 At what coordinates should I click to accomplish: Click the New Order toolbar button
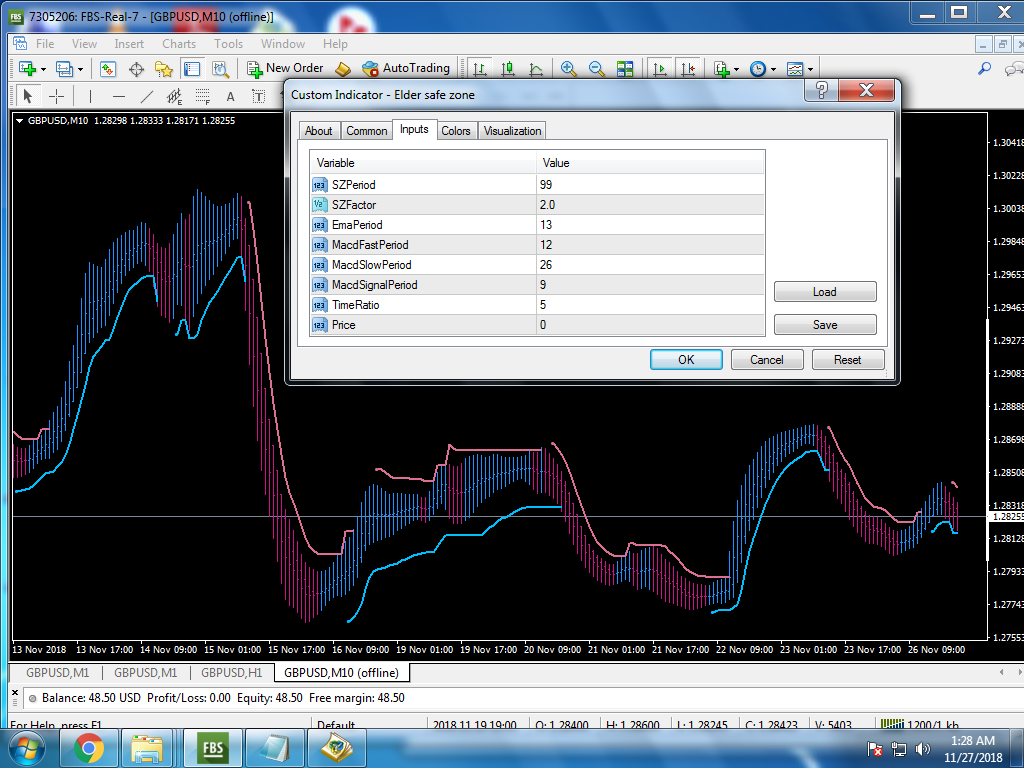[x=285, y=68]
